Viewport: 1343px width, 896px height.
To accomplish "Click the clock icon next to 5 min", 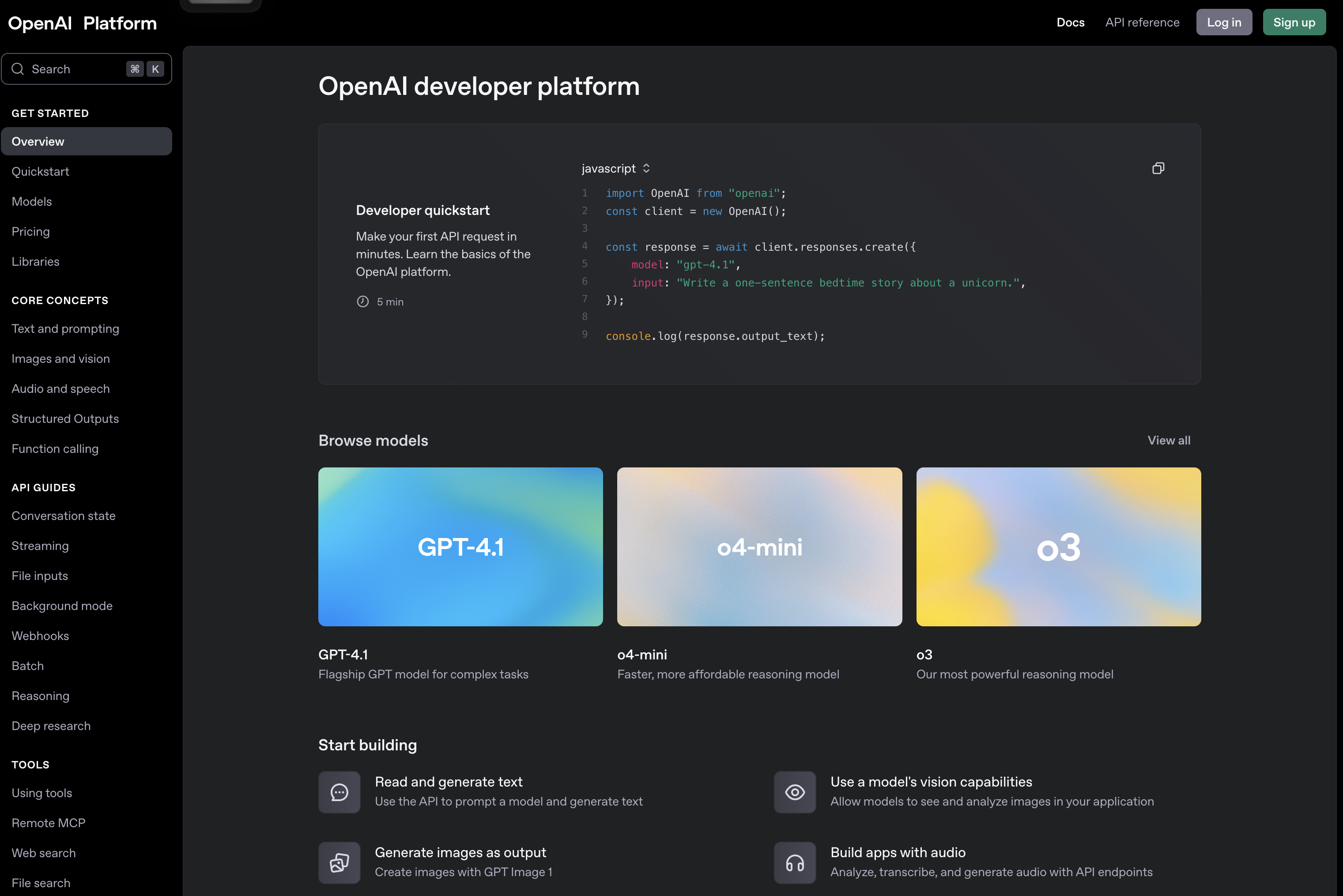I will click(x=362, y=301).
